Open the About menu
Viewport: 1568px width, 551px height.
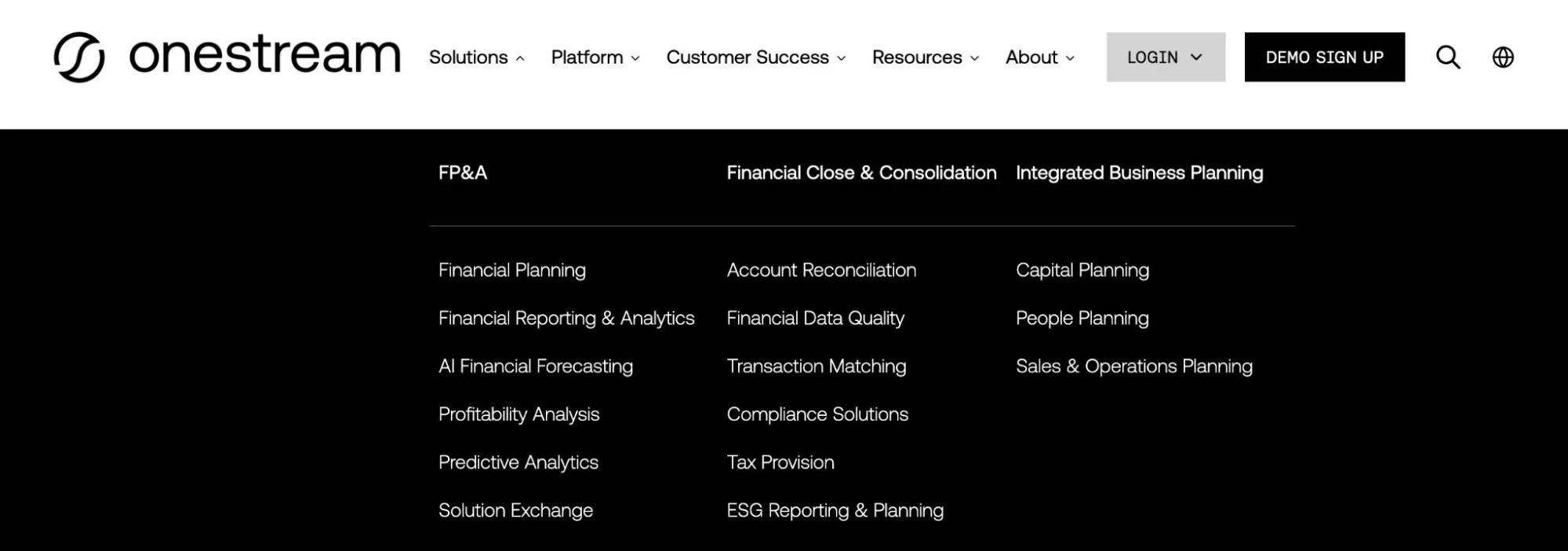[1040, 57]
